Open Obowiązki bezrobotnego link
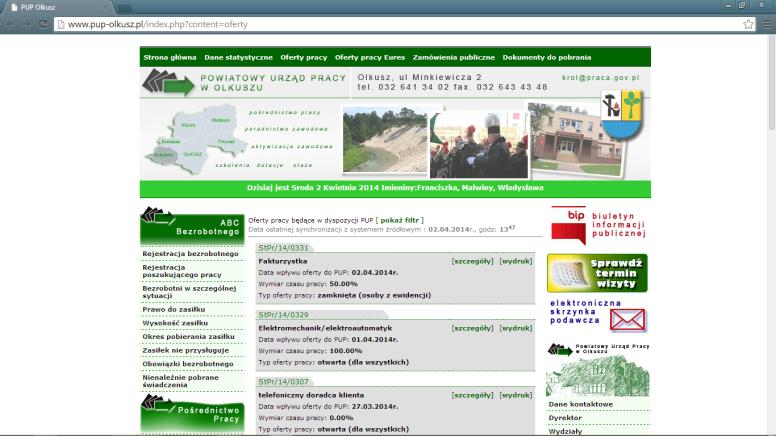 188,364
